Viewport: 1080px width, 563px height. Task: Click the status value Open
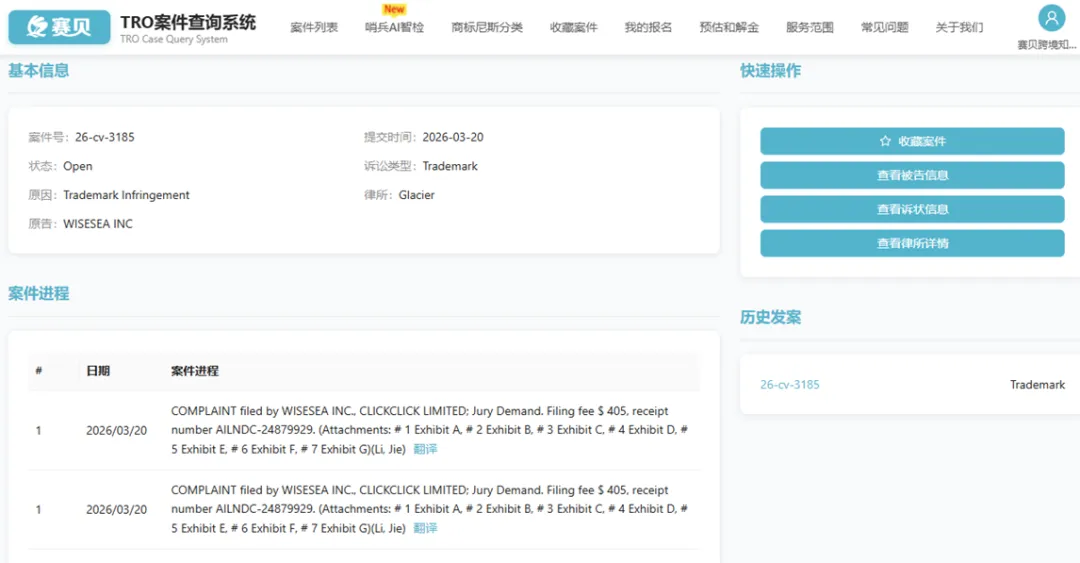tap(78, 166)
